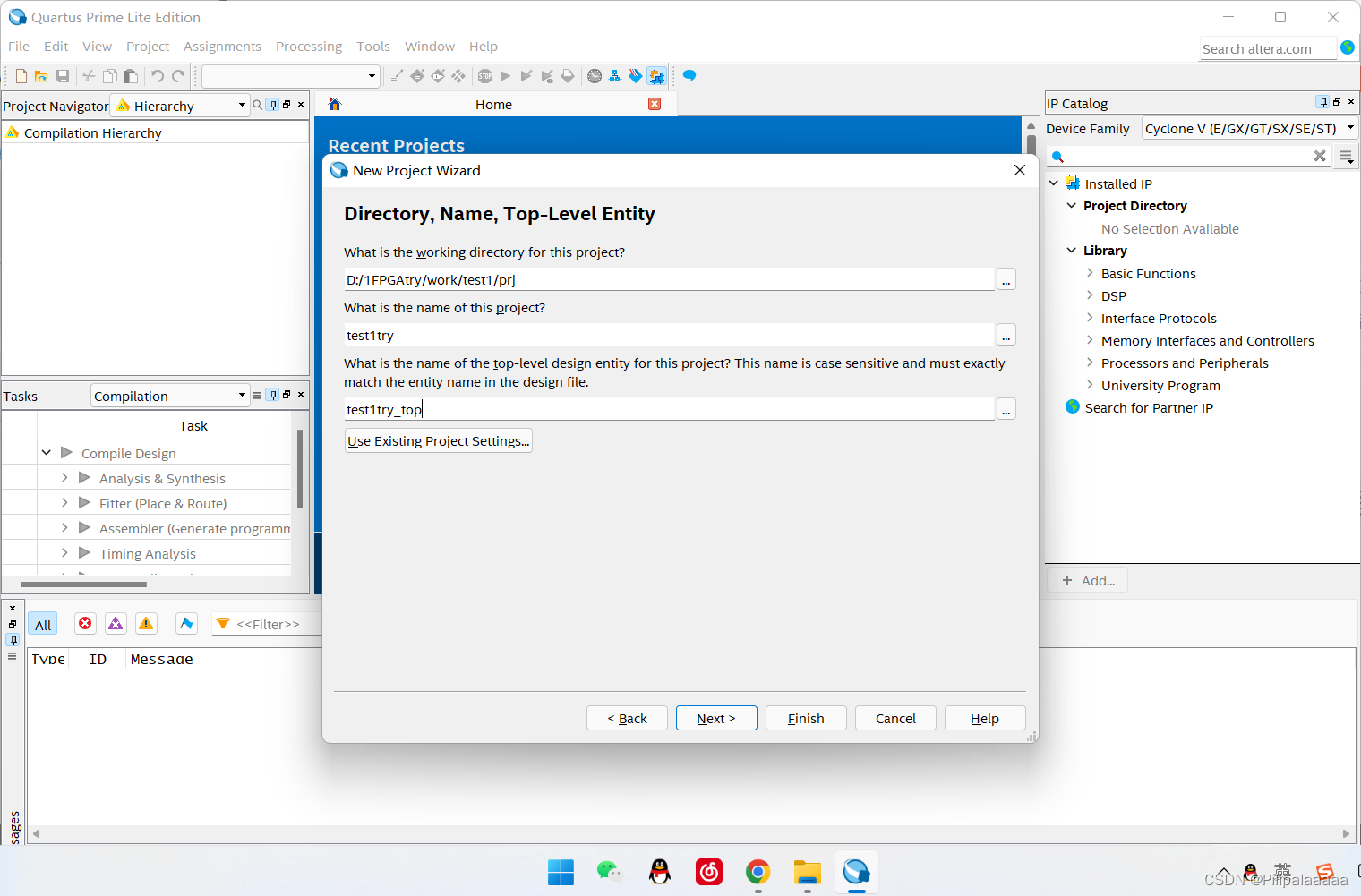Open the Tools menu
The image size is (1361, 896).
point(373,47)
